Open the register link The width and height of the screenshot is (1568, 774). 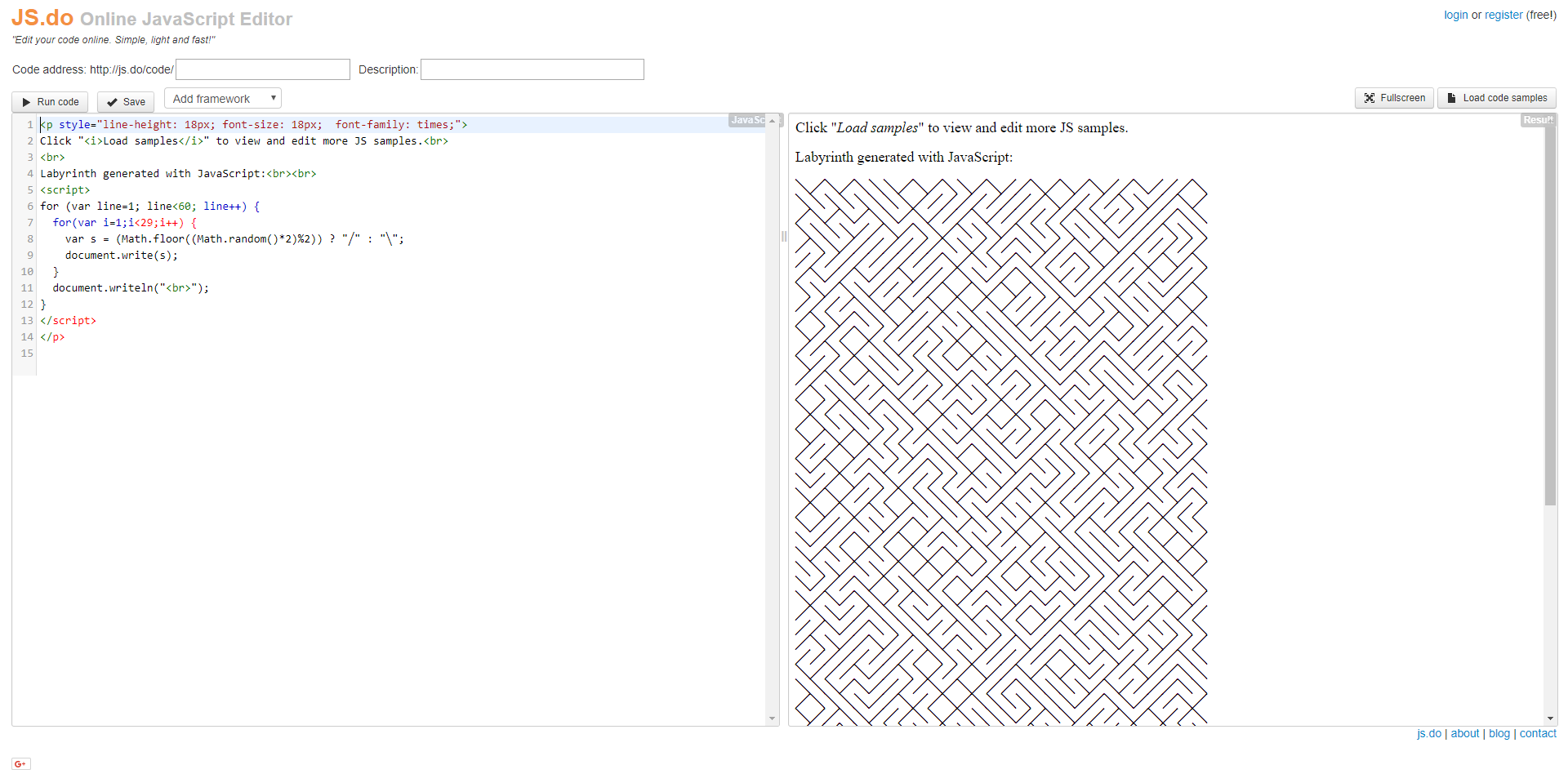(x=1503, y=15)
